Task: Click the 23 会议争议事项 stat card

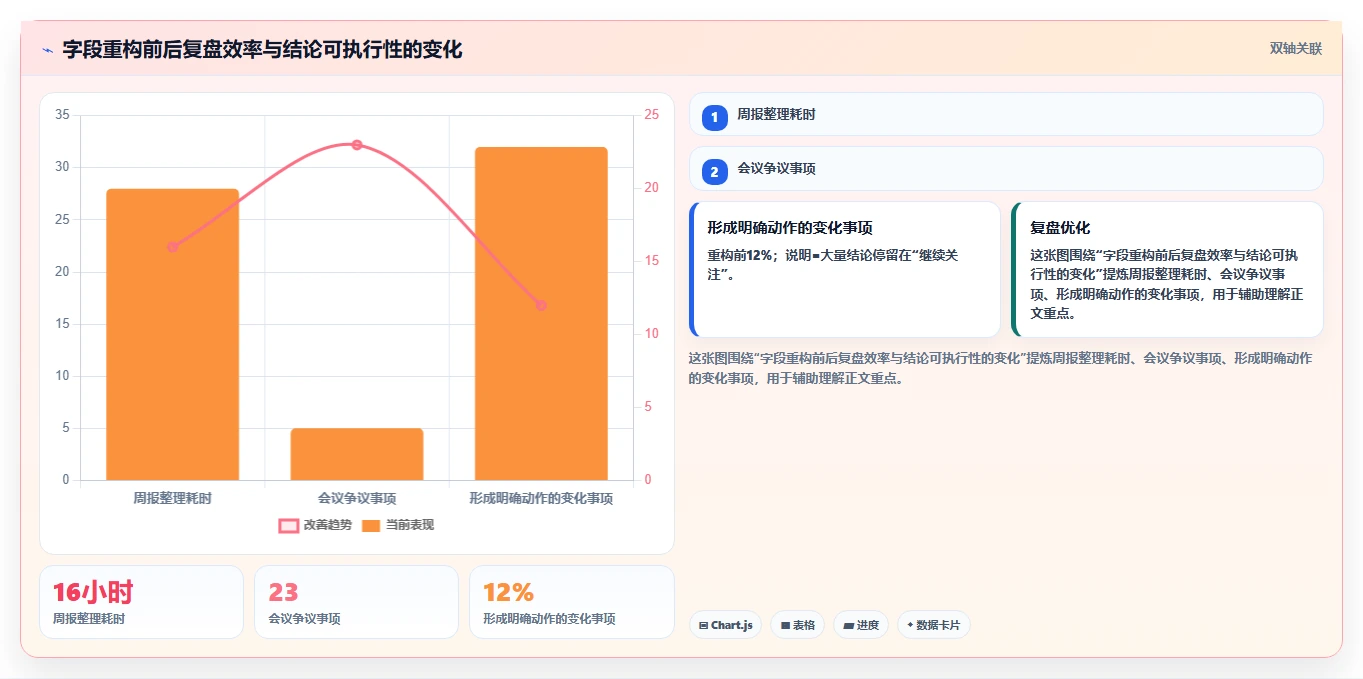Action: click(356, 602)
